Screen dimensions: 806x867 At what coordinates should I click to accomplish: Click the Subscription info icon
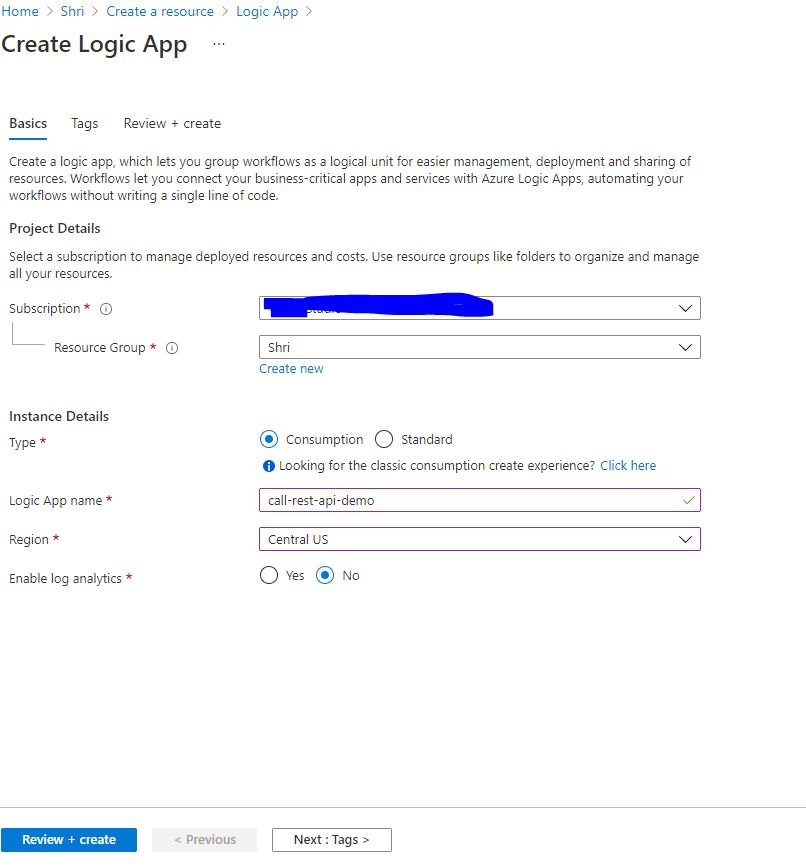point(105,309)
